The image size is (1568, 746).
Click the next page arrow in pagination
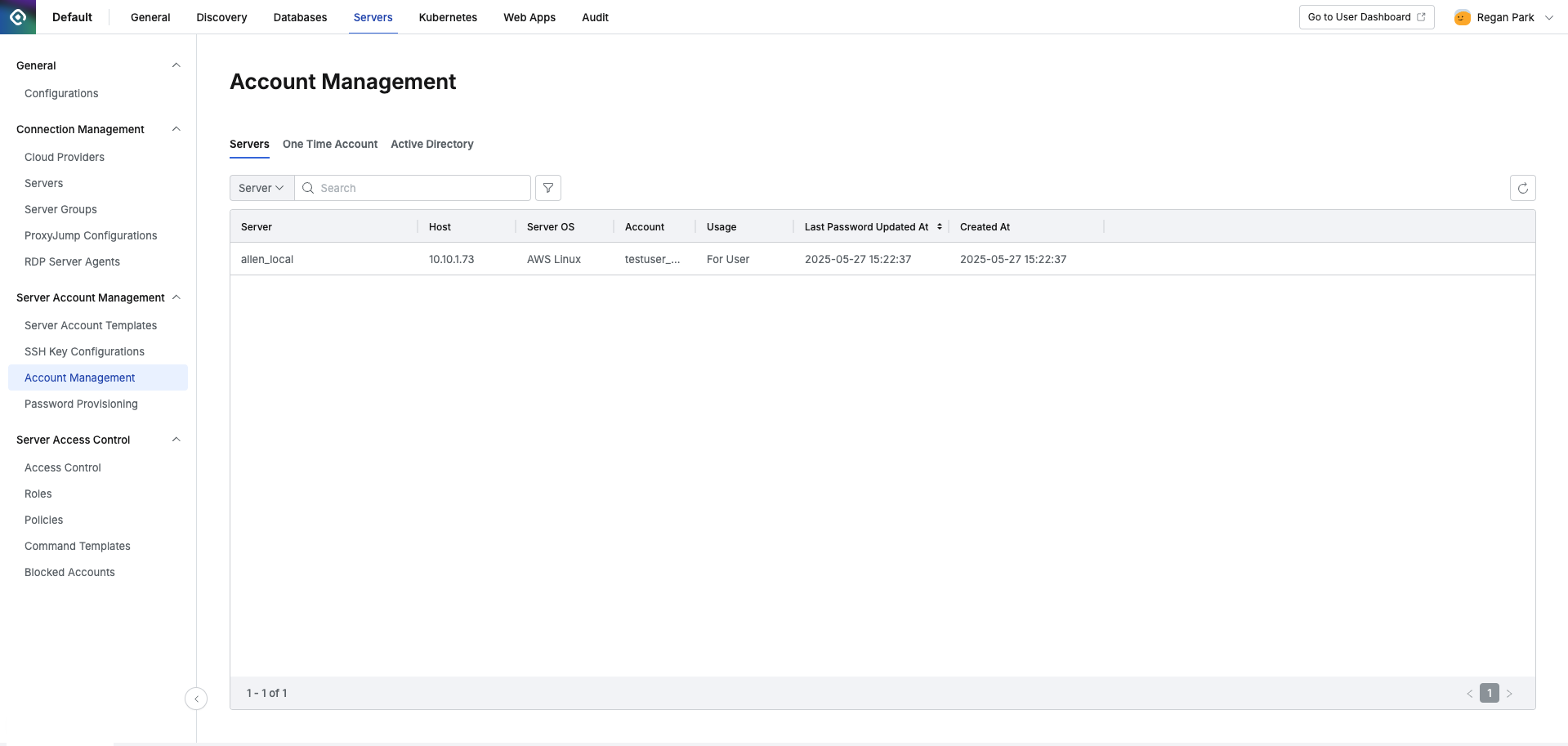pyautogui.click(x=1509, y=693)
